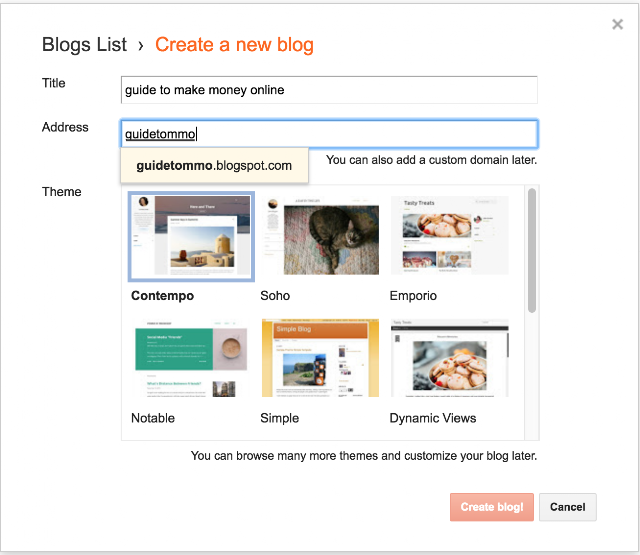Click the Title input field
Image resolution: width=640 pixels, height=555 pixels.
(329, 90)
